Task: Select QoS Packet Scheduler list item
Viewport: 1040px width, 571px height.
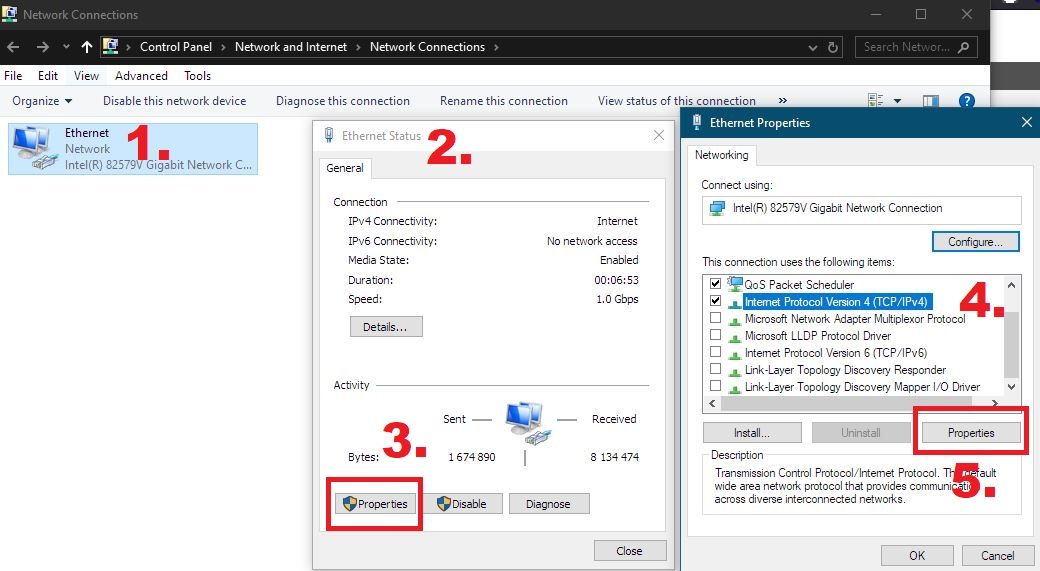Action: click(799, 285)
